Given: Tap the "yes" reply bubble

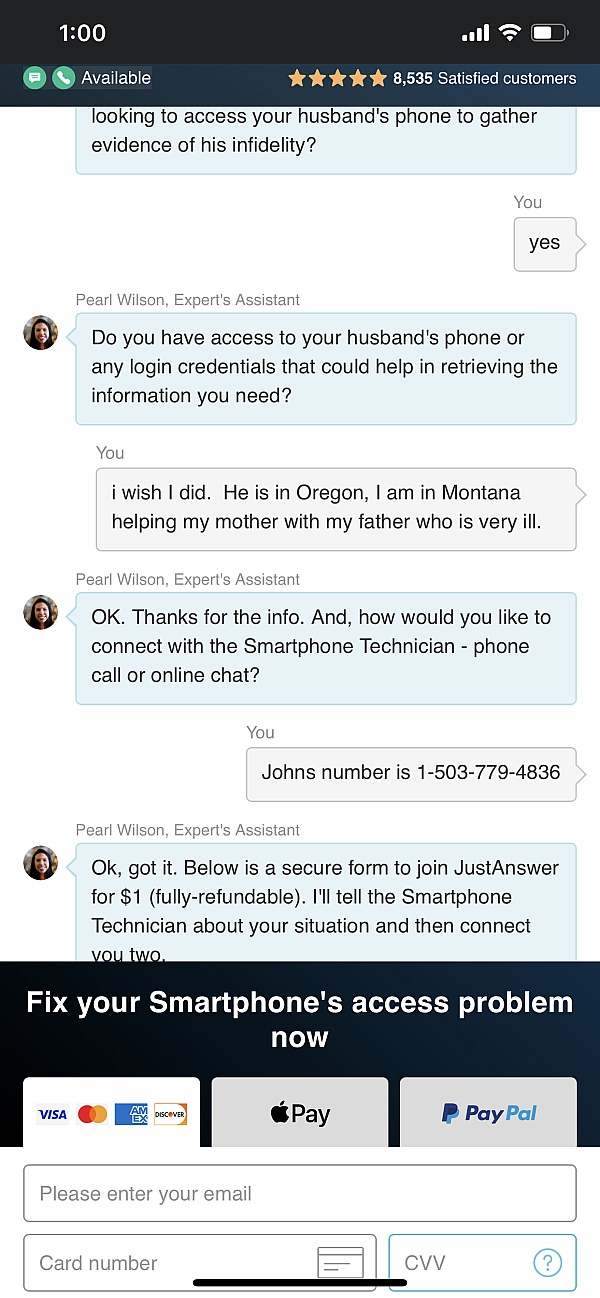Looking at the screenshot, I should pyautogui.click(x=545, y=243).
